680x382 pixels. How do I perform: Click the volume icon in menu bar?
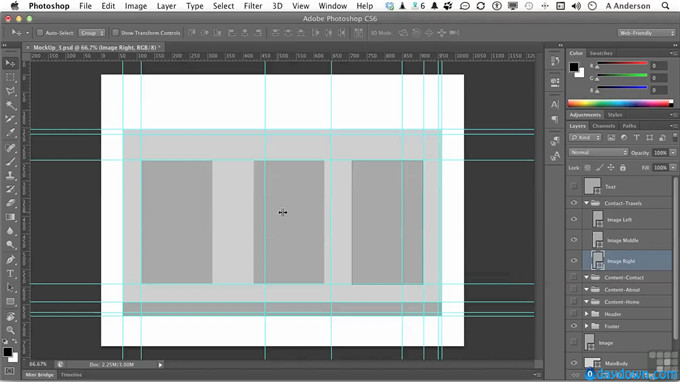[x=576, y=6]
